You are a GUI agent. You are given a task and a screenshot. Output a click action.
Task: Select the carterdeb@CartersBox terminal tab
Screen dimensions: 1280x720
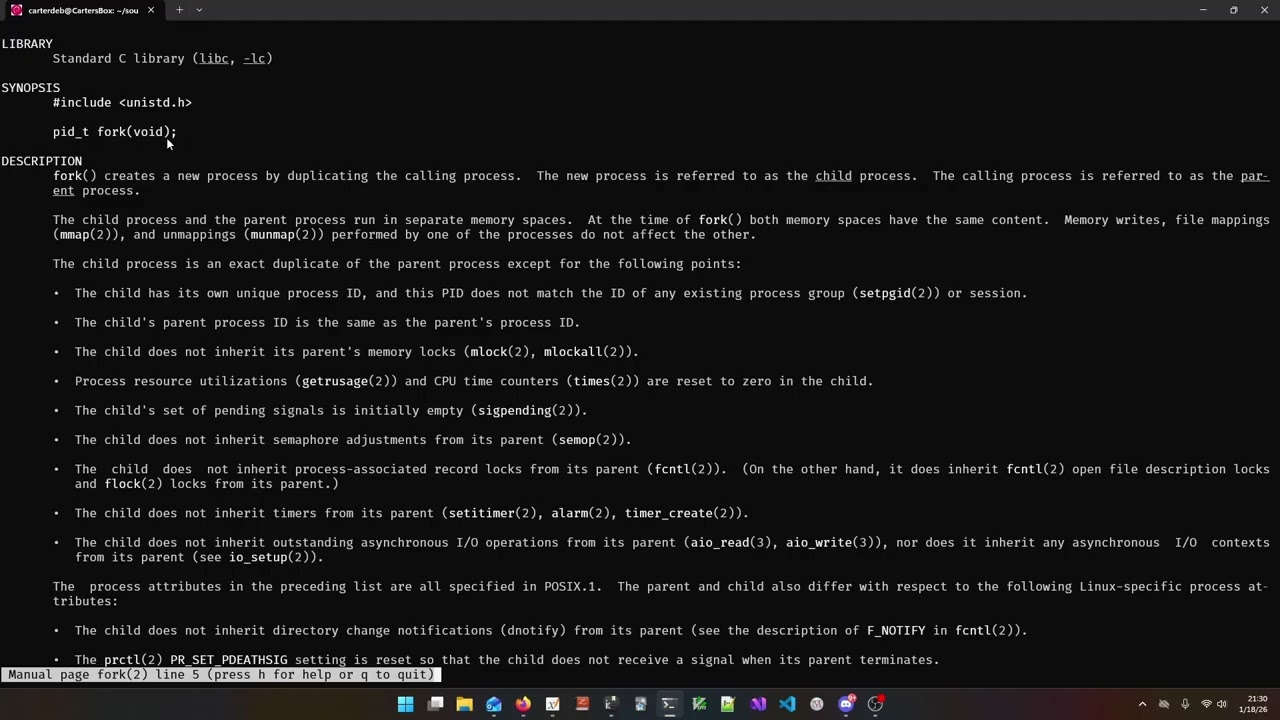coord(83,10)
